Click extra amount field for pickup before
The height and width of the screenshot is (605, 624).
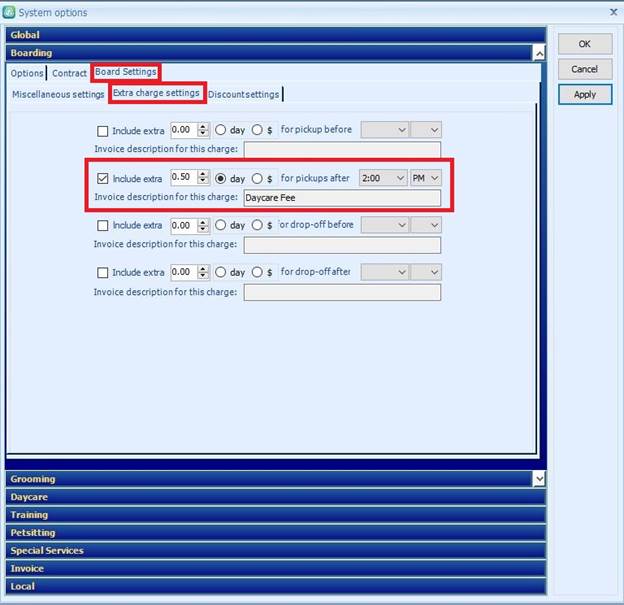tap(184, 130)
